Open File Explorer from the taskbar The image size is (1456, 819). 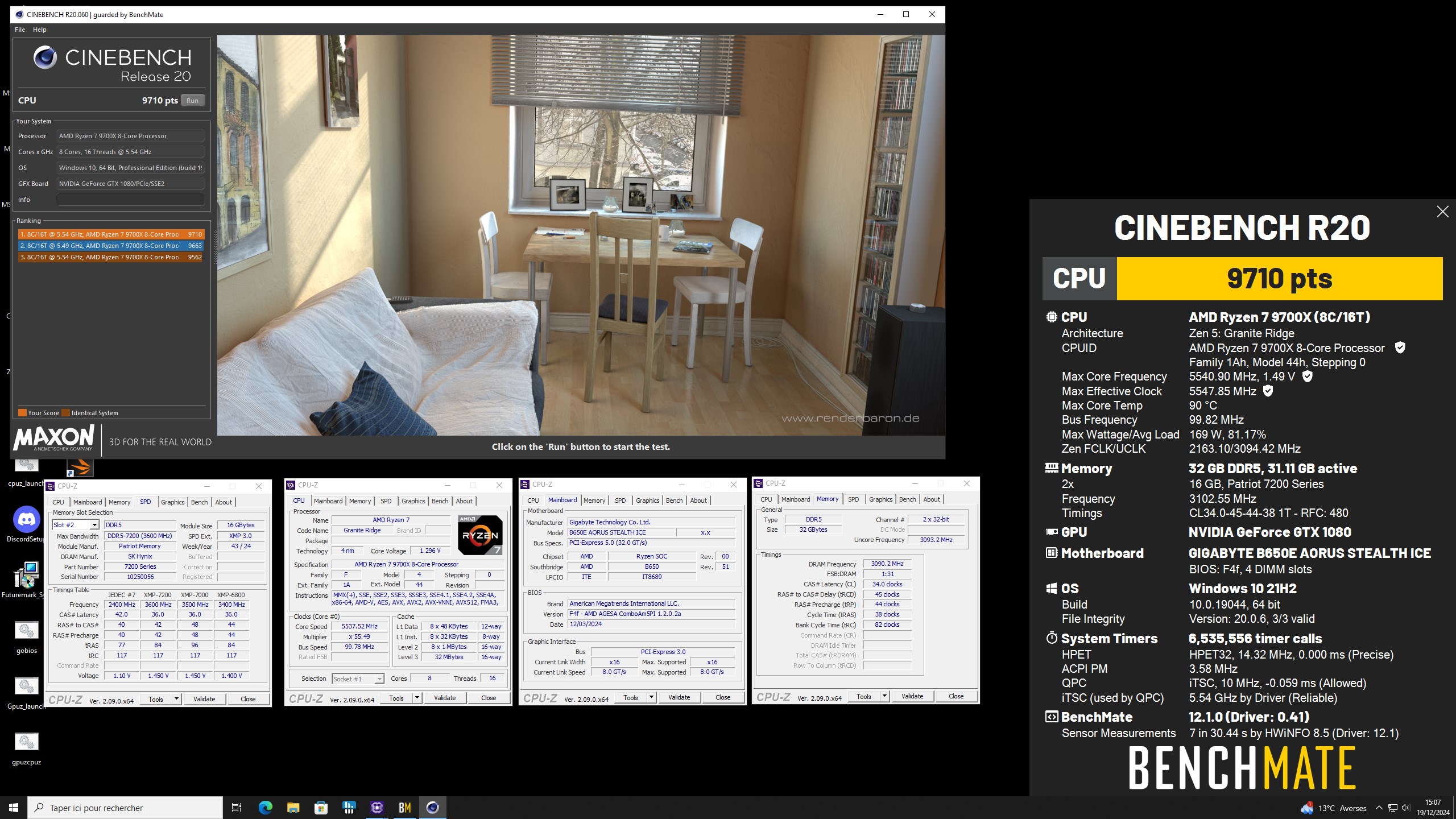(293, 808)
